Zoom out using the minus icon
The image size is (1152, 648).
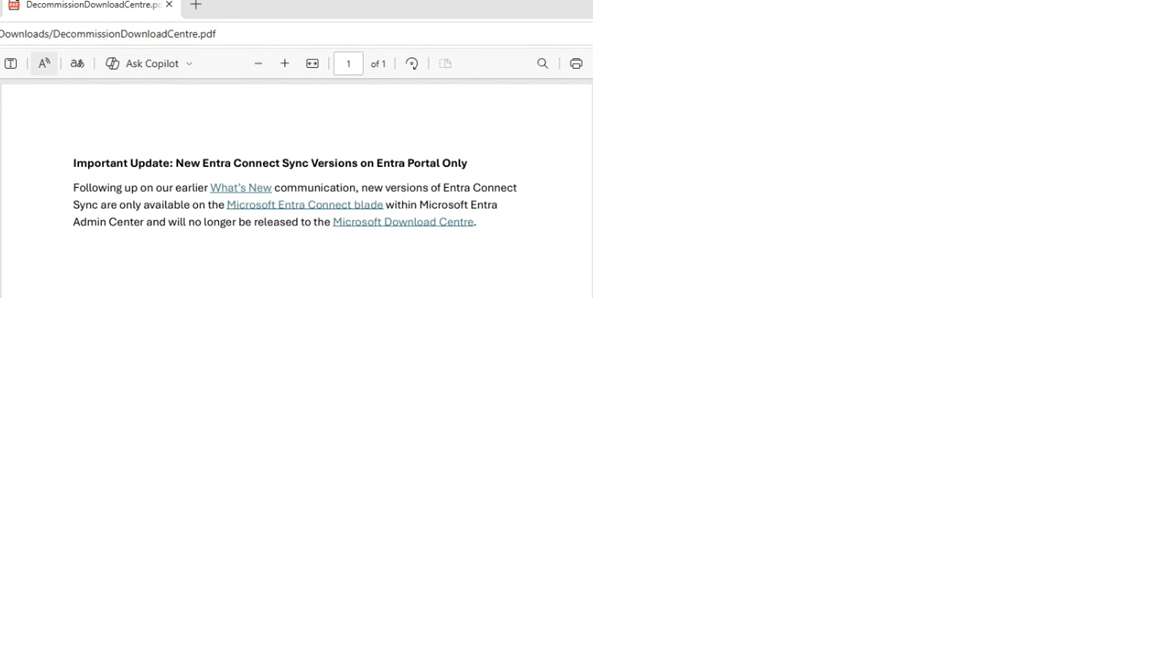[258, 64]
